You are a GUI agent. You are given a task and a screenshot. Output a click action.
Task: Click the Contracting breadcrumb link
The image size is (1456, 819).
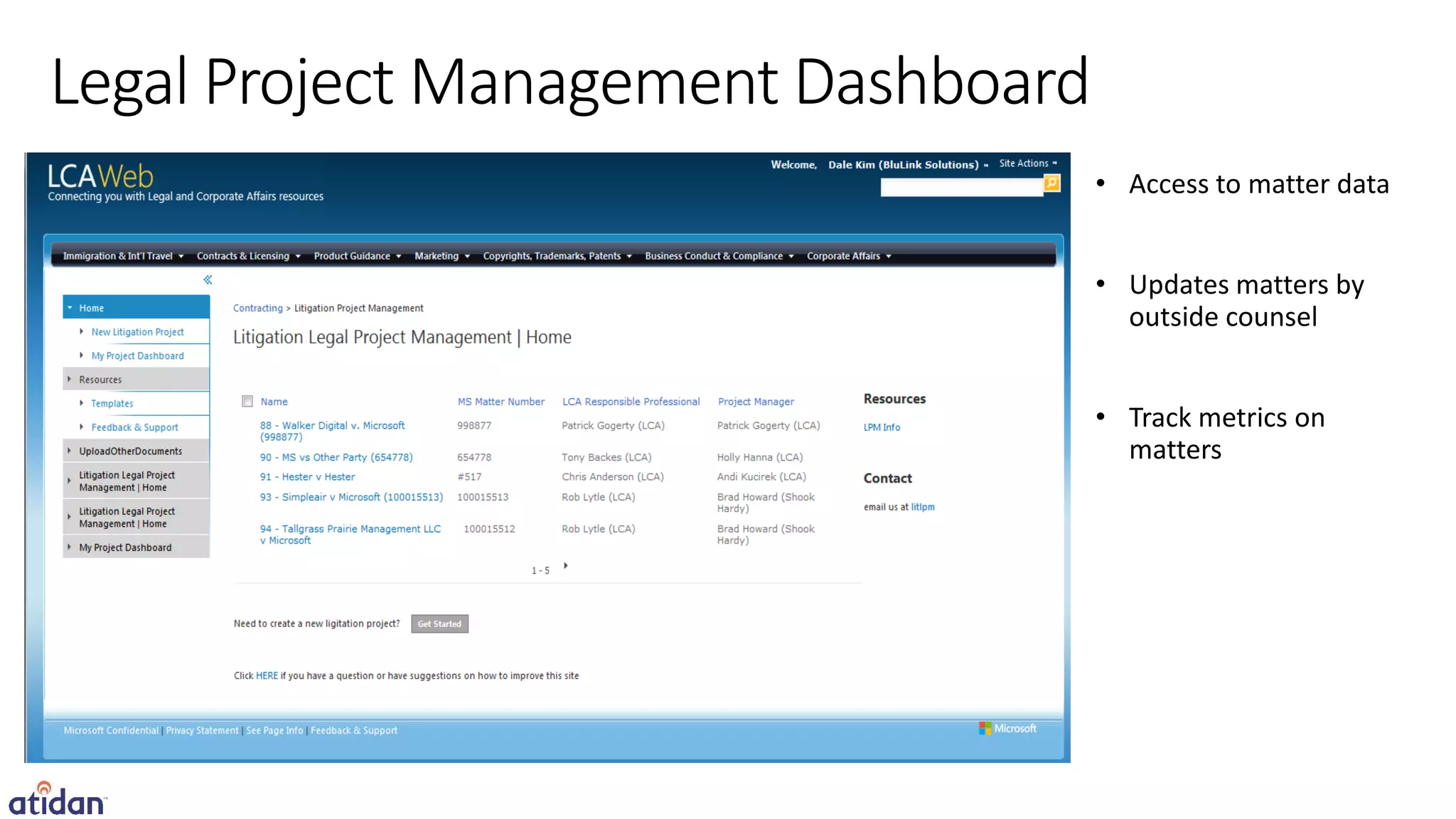pyautogui.click(x=257, y=309)
